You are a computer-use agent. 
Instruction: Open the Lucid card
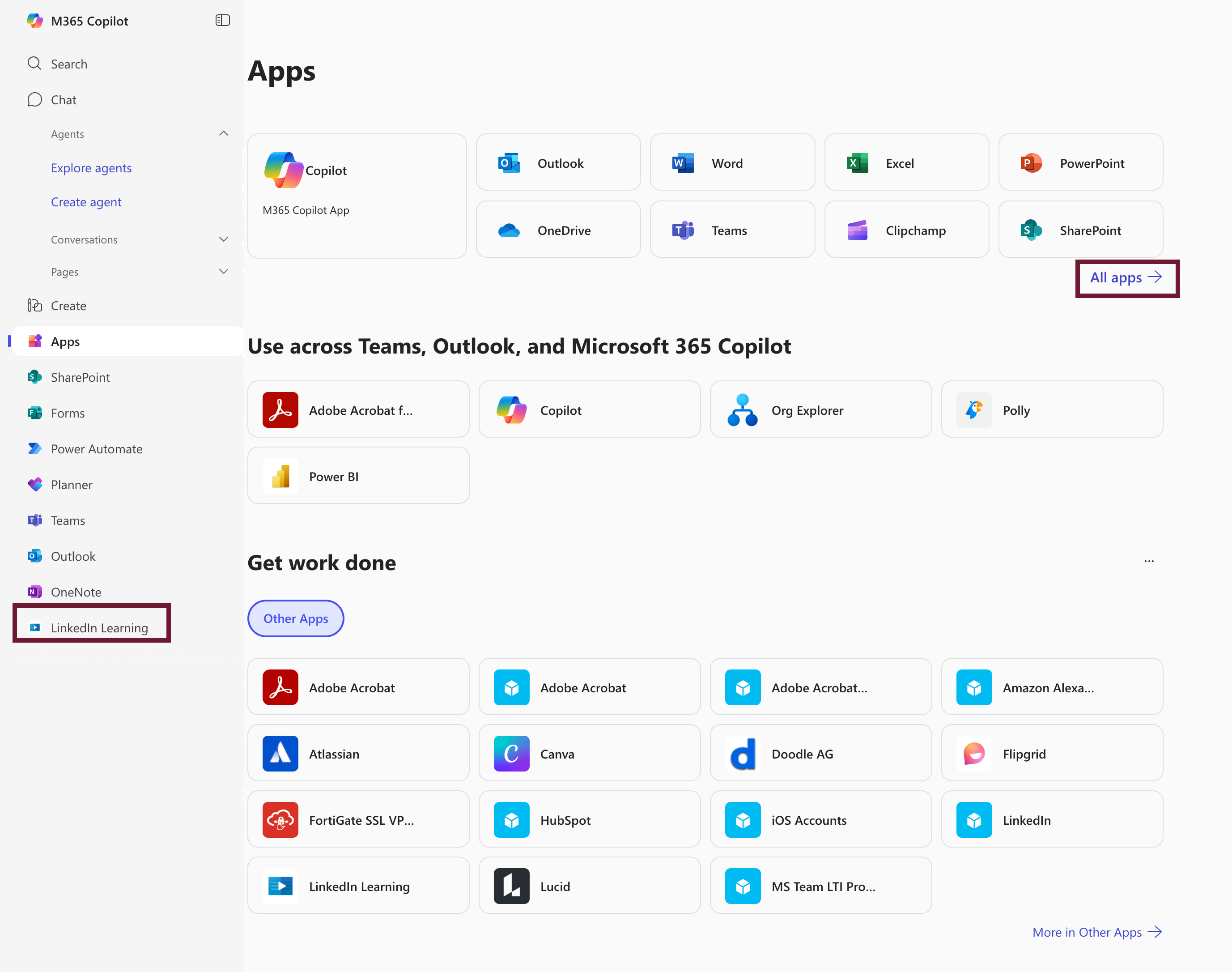[590, 886]
